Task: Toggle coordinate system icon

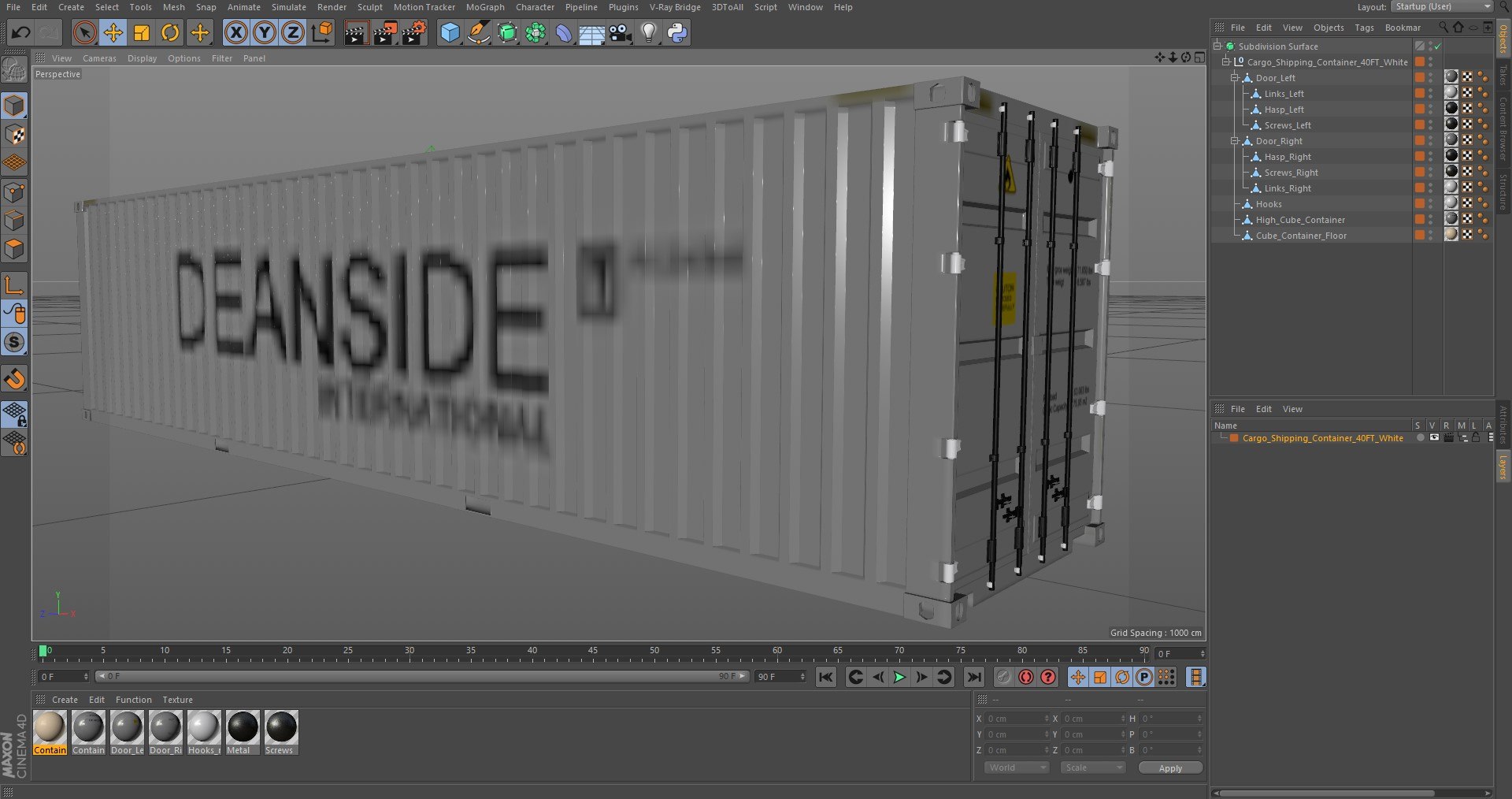Action: tap(322, 32)
